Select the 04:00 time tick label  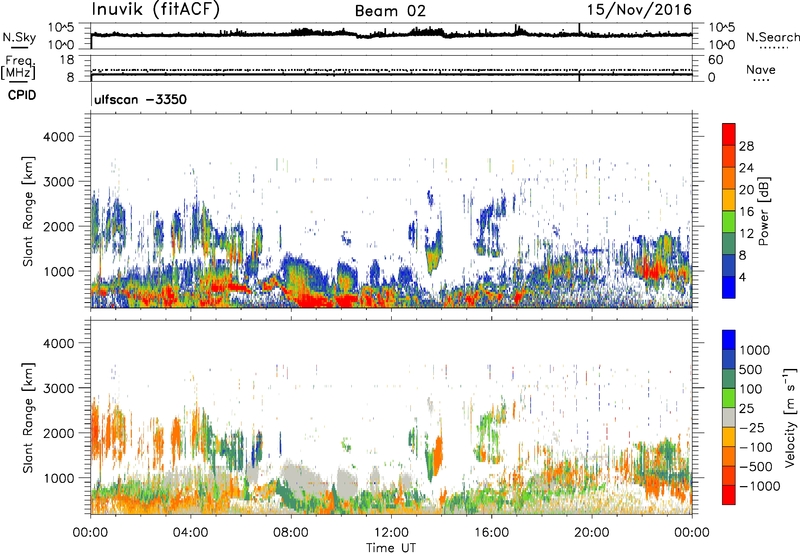pos(190,533)
